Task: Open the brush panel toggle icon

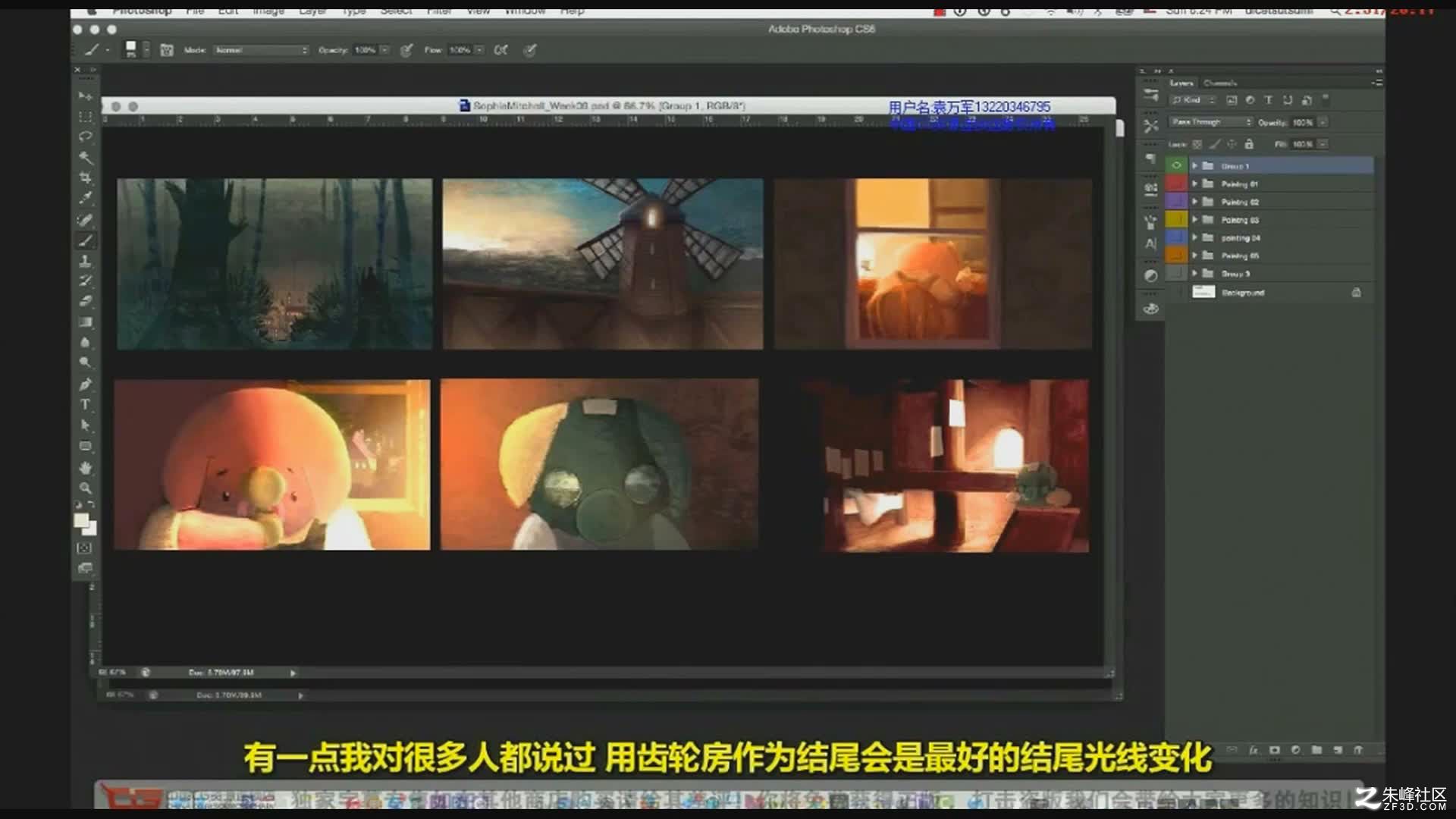Action: point(167,50)
